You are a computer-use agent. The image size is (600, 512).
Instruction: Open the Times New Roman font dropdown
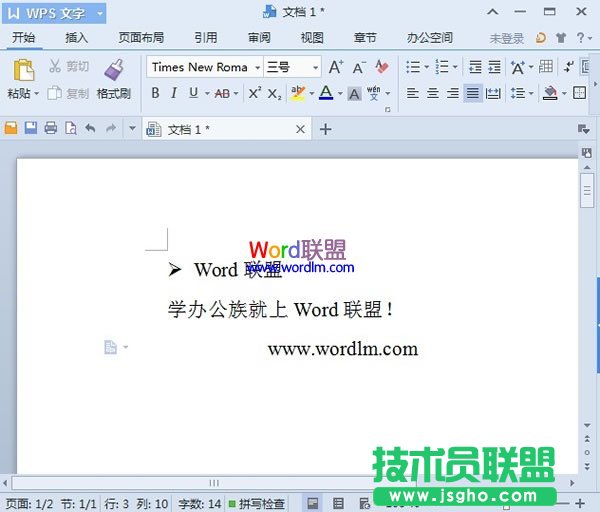point(257,67)
